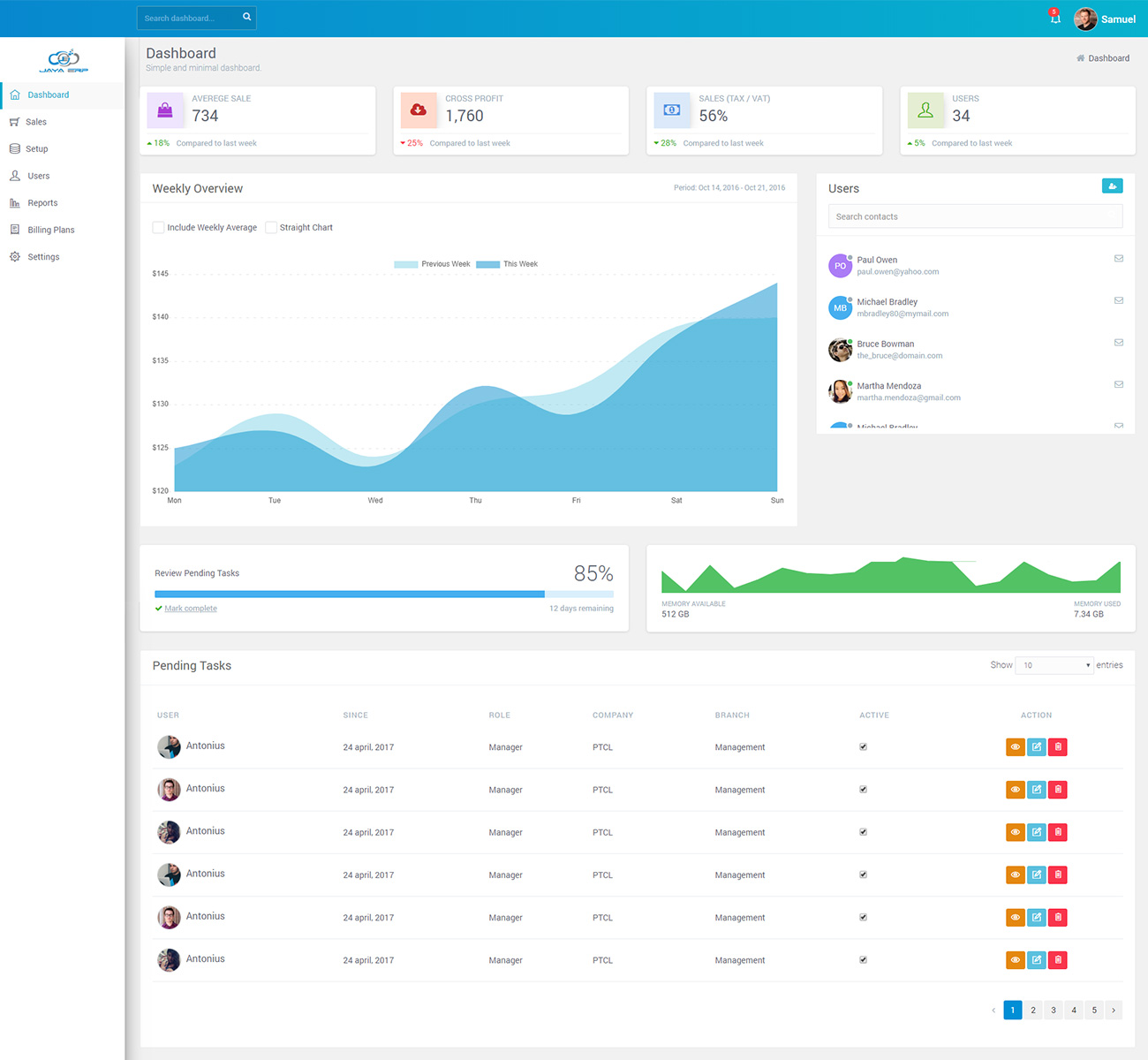Viewport: 1148px width, 1060px height.
Task: Toggle the Straight Chart checkbox
Action: click(271, 228)
